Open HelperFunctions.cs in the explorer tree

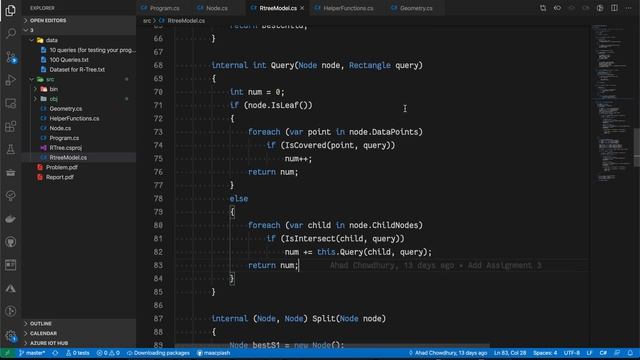tap(79, 118)
